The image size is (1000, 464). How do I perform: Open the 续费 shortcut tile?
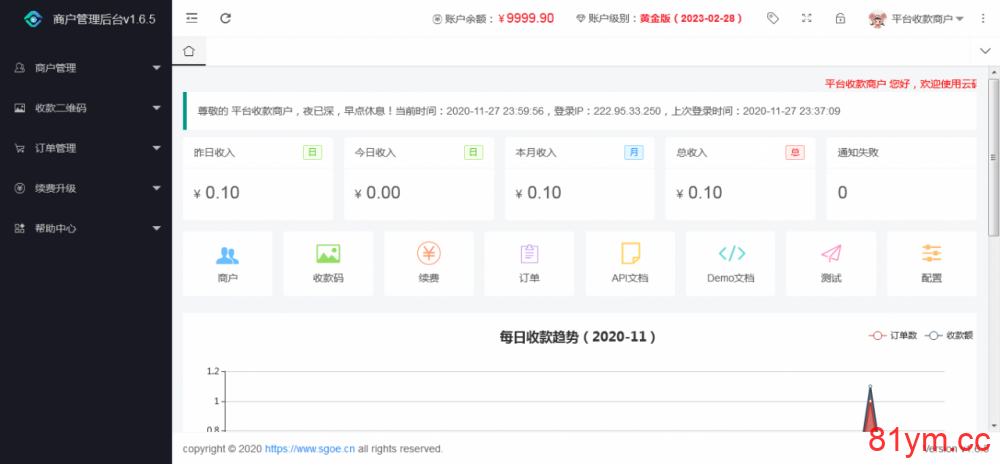click(x=429, y=263)
